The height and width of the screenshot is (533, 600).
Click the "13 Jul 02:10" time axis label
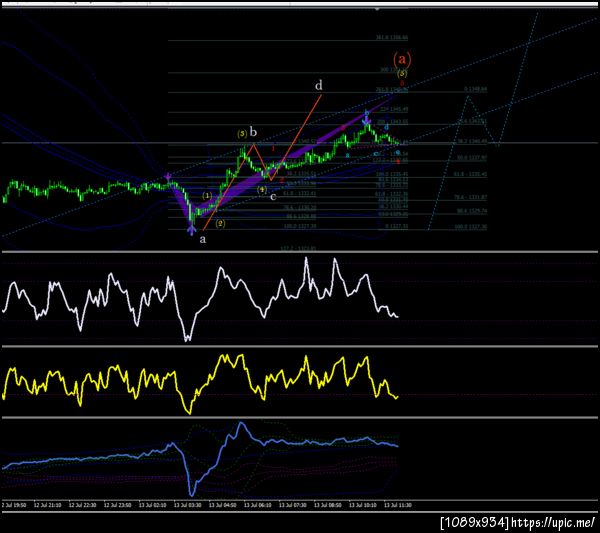coord(152,505)
